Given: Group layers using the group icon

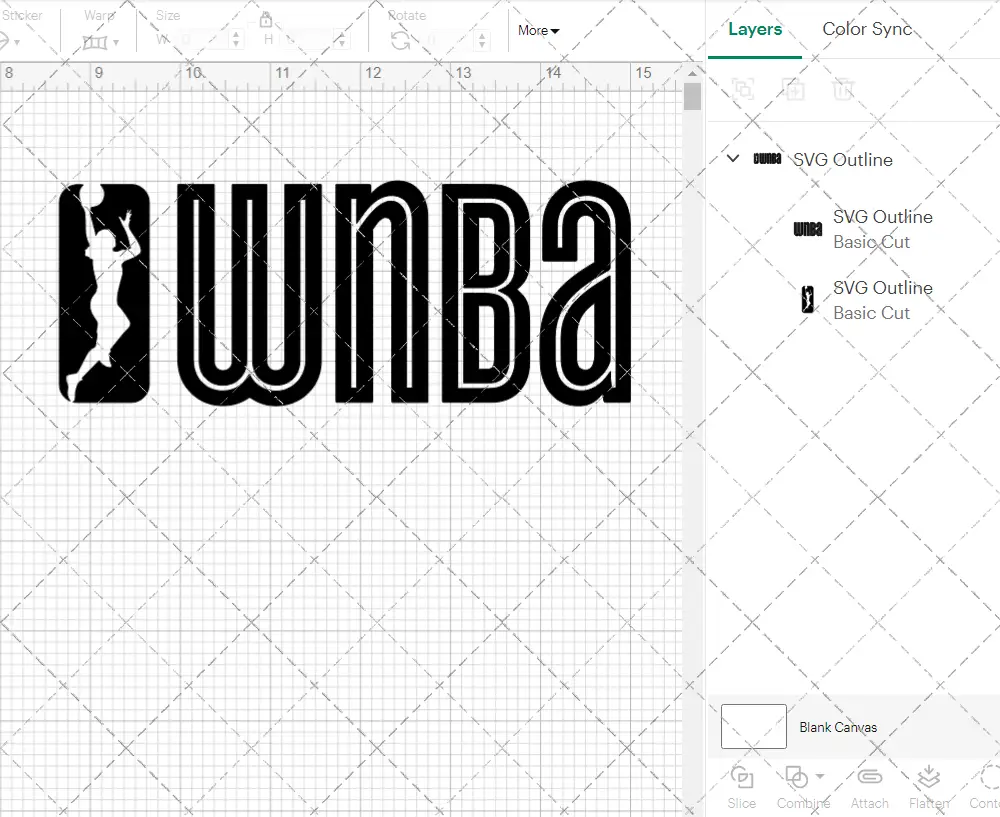Looking at the screenshot, I should coord(742,89).
